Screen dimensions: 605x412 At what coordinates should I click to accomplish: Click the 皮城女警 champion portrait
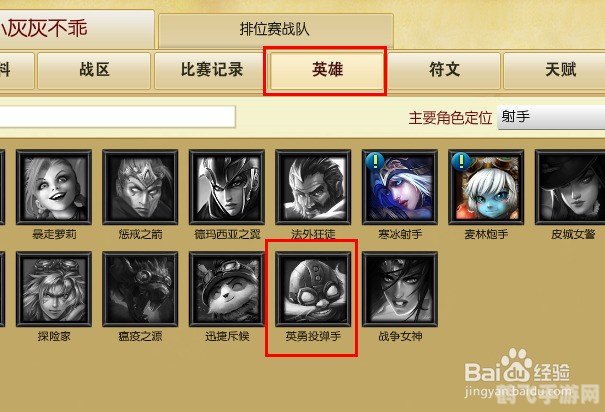coord(570,187)
